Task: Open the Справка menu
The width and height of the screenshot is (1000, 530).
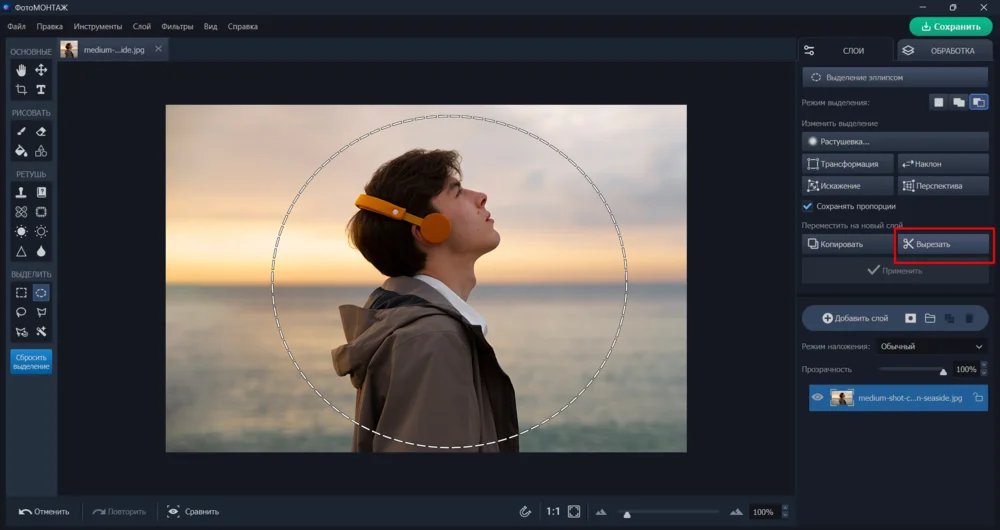Action: tap(242, 27)
